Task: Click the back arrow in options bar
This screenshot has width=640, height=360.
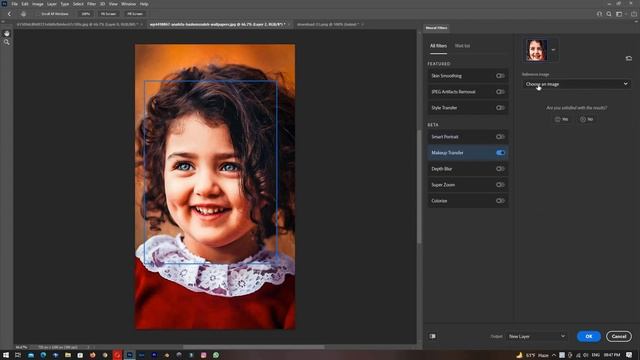Action: point(9,14)
